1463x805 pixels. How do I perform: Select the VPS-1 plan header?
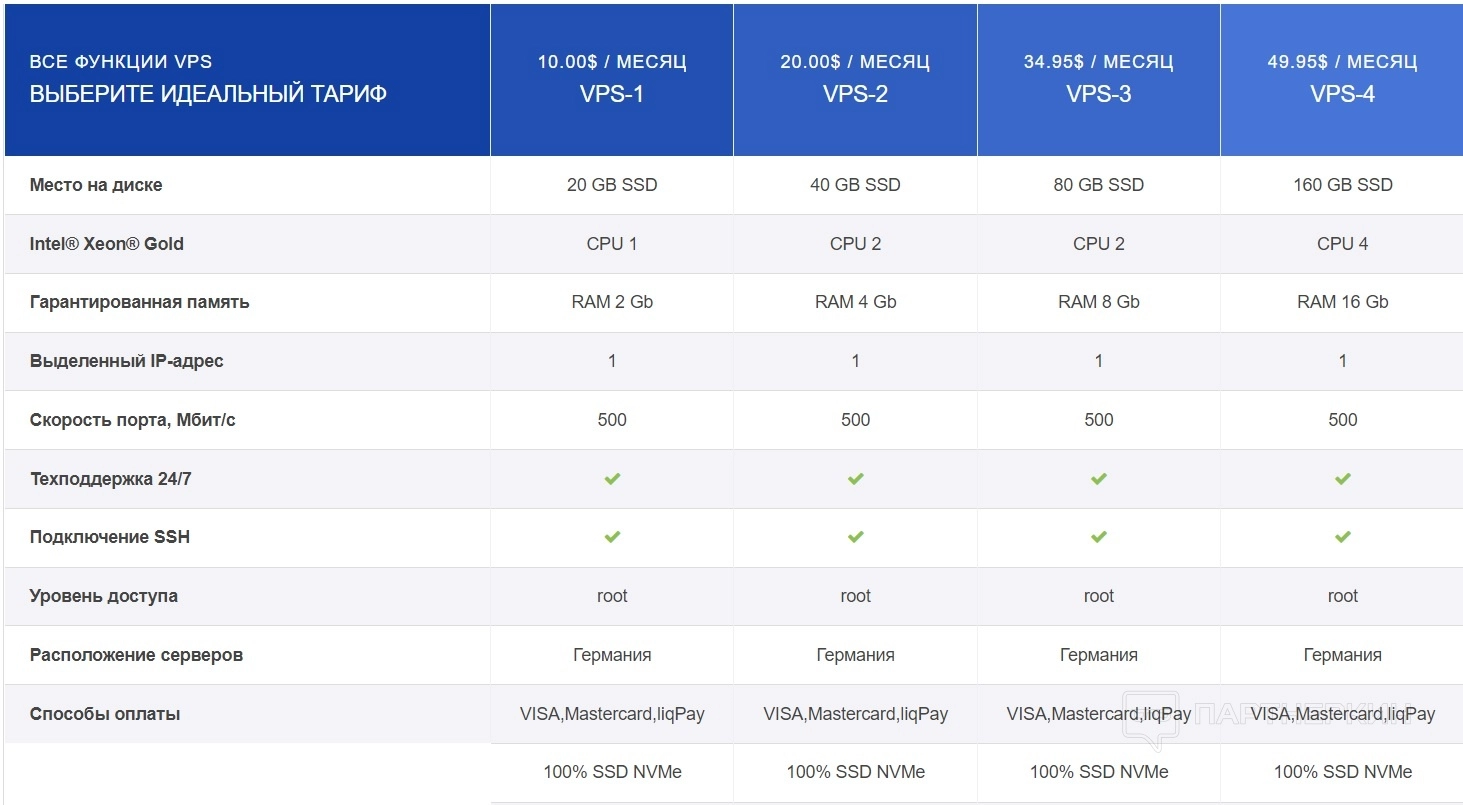612,94
